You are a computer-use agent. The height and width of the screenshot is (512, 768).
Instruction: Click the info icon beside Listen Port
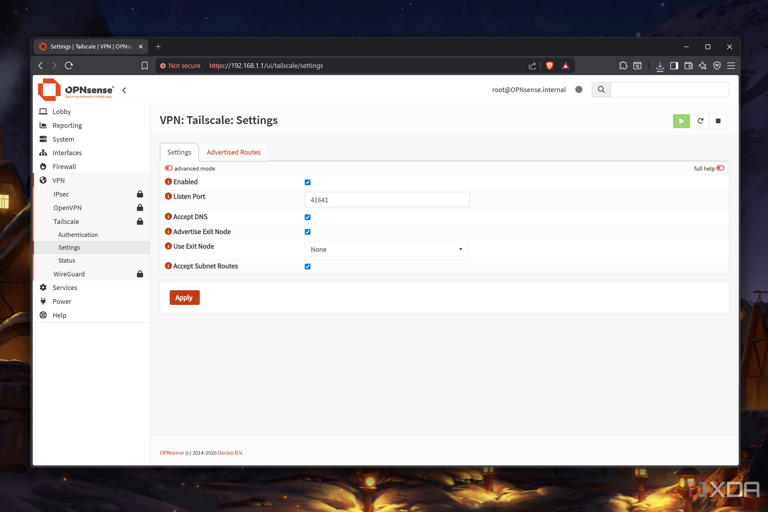pyautogui.click(x=168, y=197)
